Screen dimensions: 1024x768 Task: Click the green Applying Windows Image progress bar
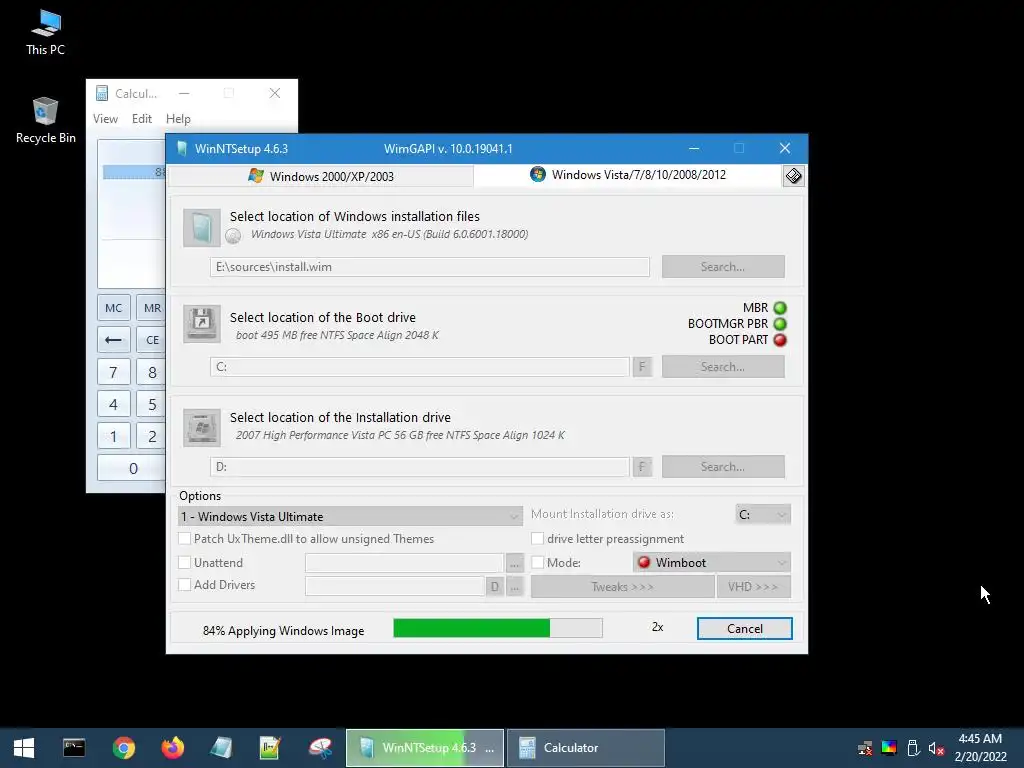(x=498, y=628)
